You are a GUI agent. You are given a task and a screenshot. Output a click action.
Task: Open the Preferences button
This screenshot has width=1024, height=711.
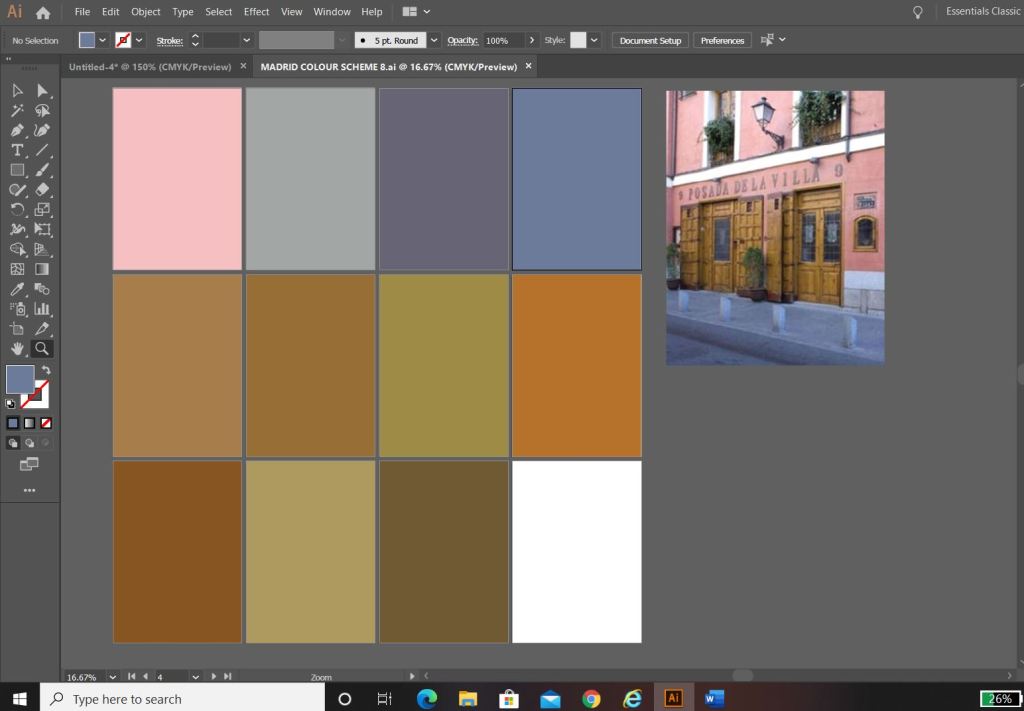[722, 40]
